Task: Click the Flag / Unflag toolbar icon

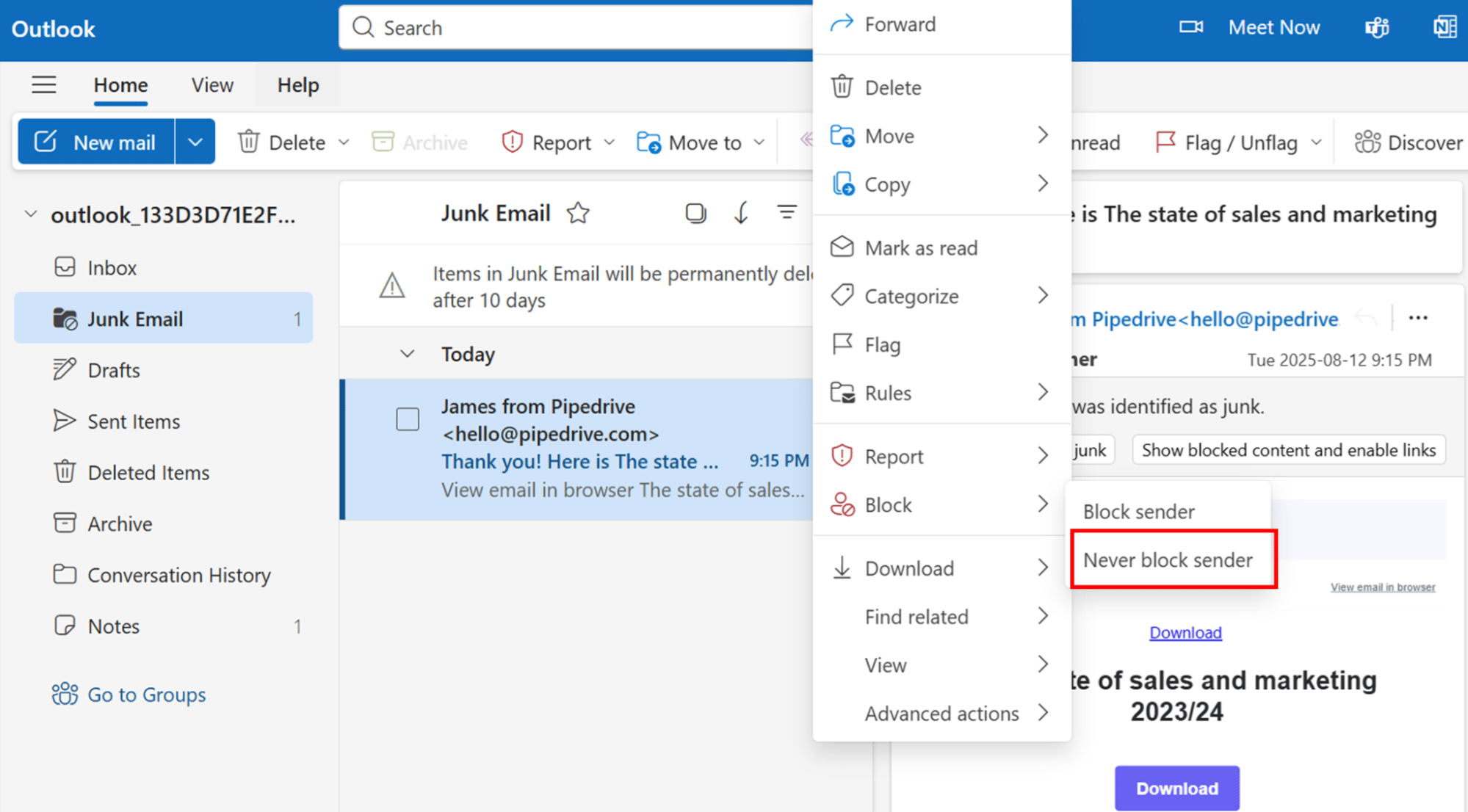Action: pyautogui.click(x=1165, y=142)
